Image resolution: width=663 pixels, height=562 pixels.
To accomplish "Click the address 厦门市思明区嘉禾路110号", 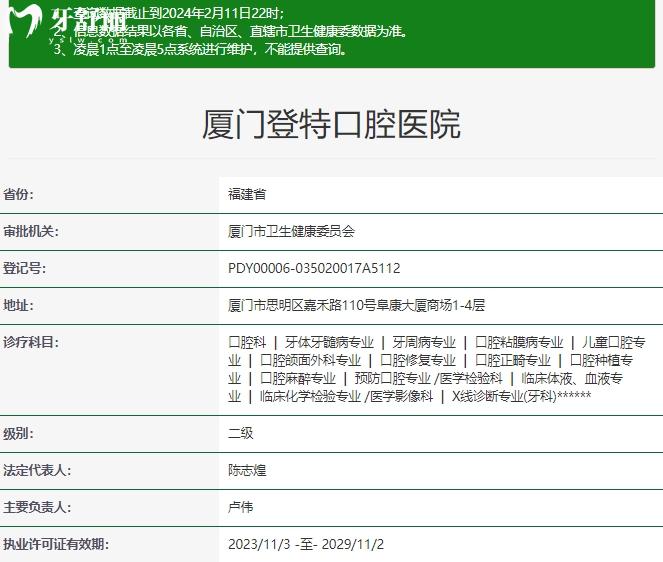I will click(300, 305).
